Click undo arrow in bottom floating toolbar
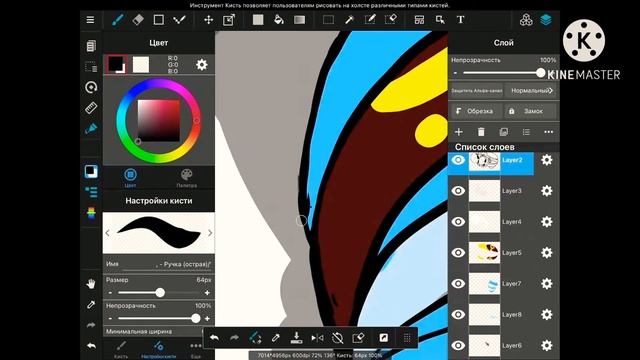This screenshot has height=360, width=640. coord(214,338)
